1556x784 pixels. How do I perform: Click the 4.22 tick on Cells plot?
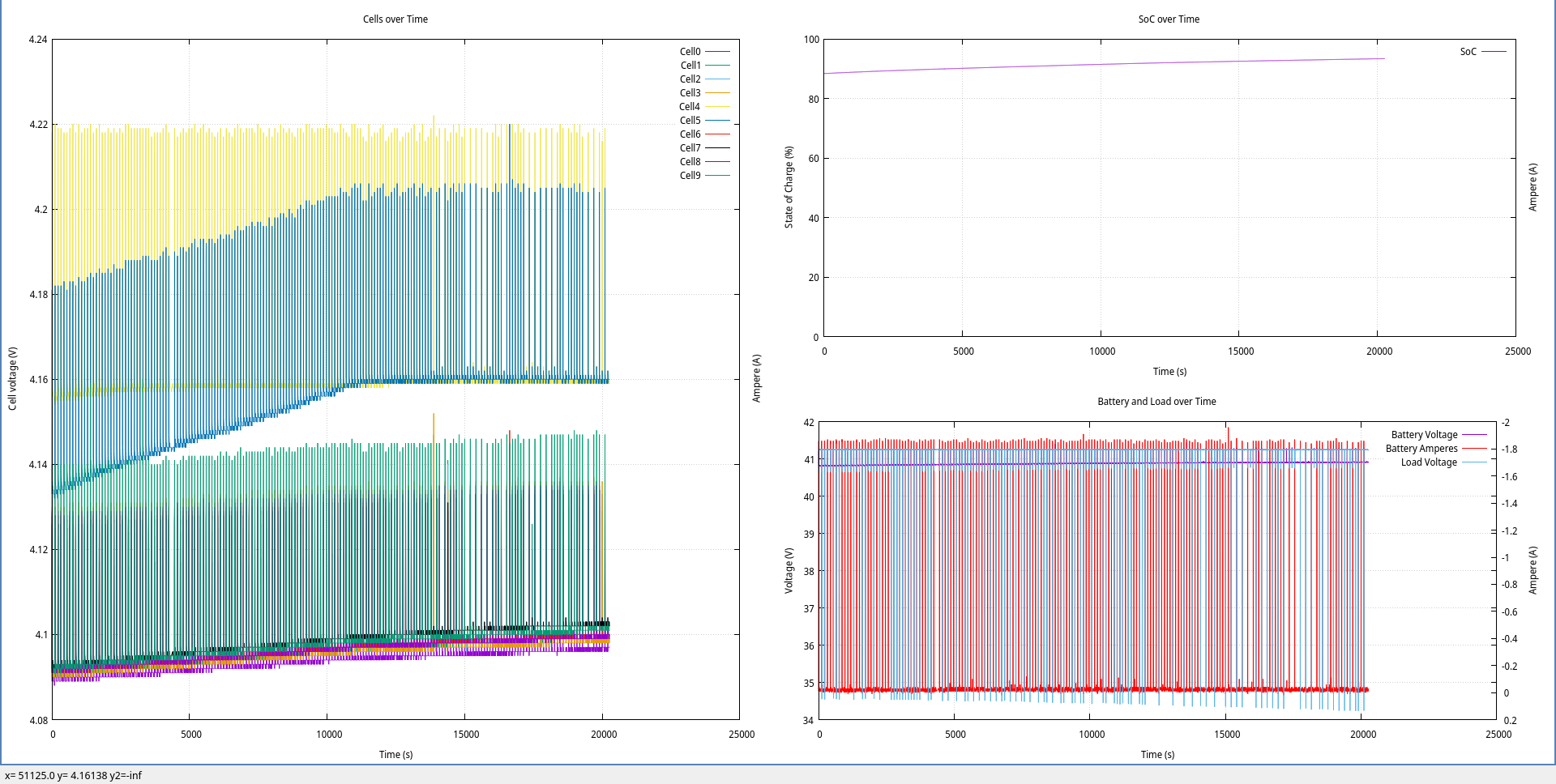coord(38,125)
